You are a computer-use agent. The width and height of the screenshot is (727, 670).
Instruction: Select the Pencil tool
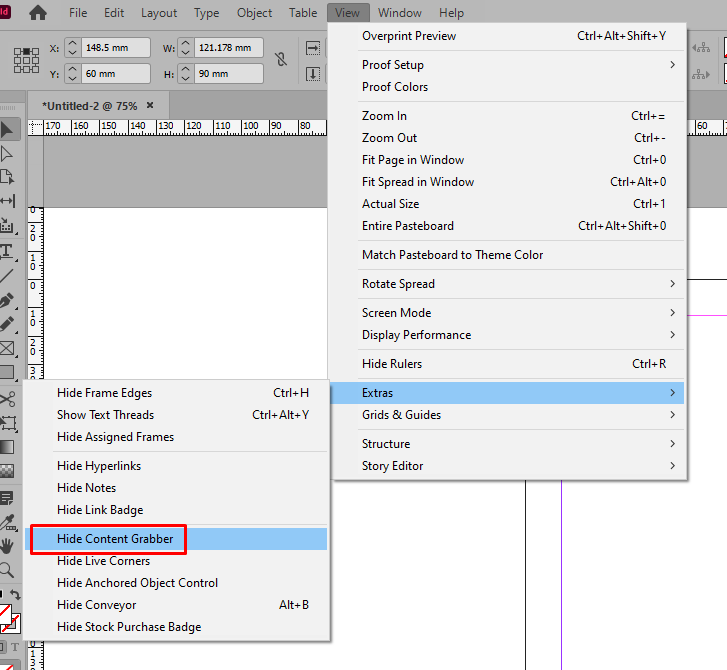coord(7,324)
